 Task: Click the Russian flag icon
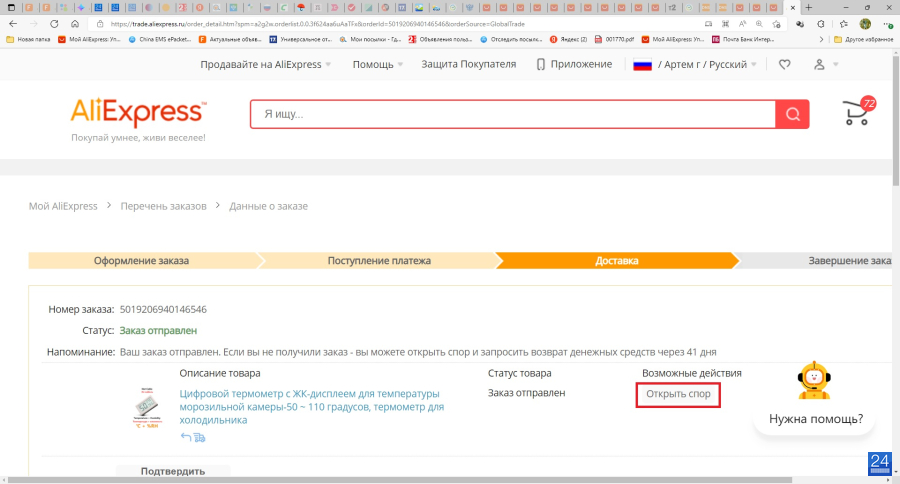pyautogui.click(x=642, y=64)
